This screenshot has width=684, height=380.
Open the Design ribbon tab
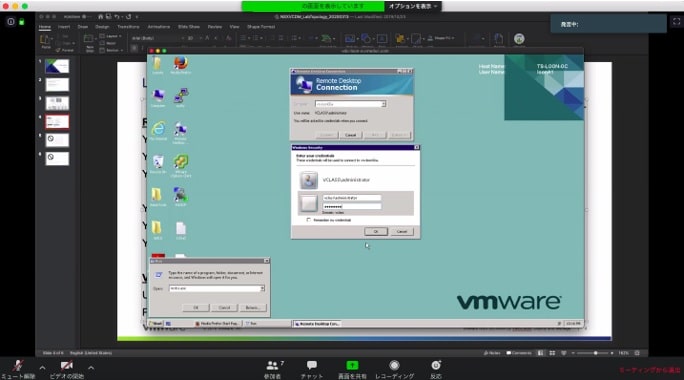(x=102, y=27)
